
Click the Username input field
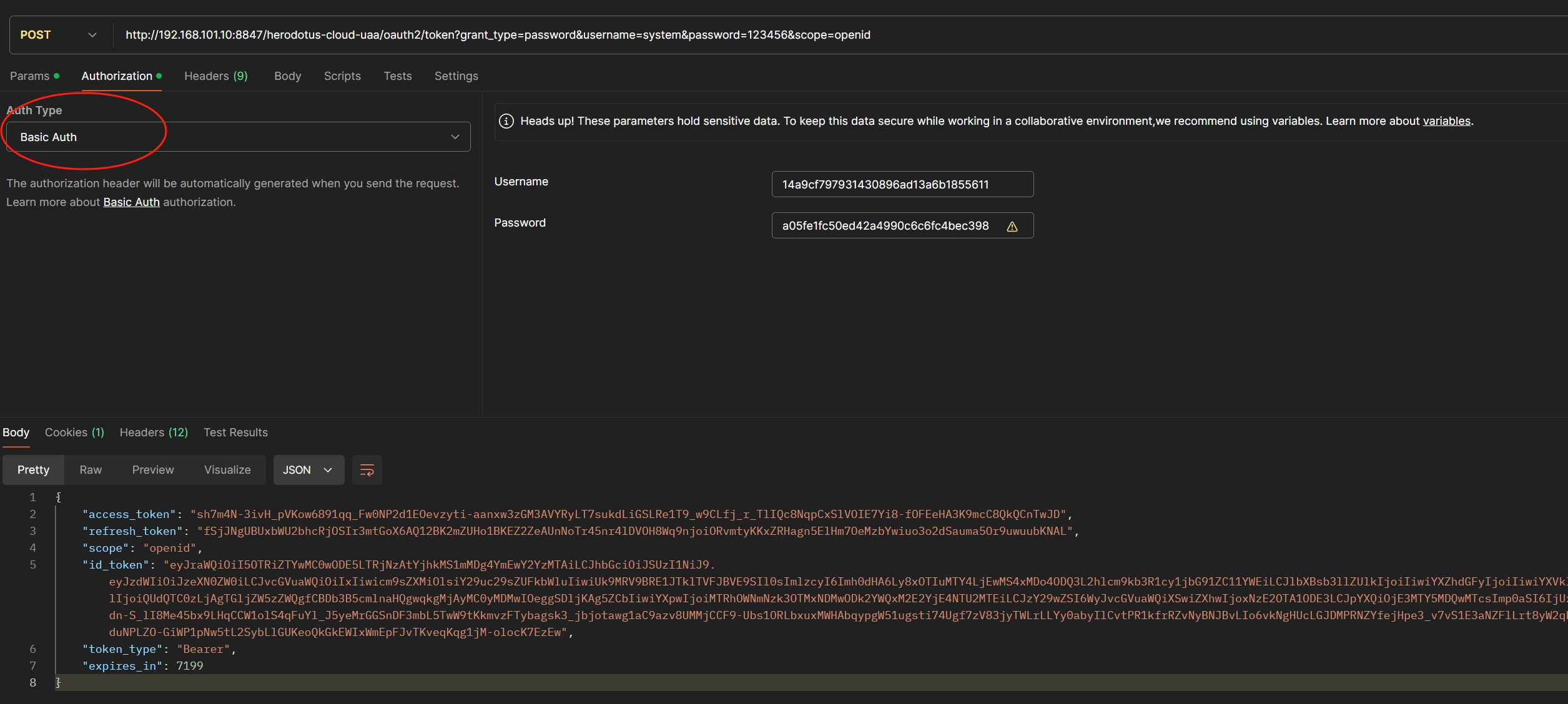coord(902,185)
